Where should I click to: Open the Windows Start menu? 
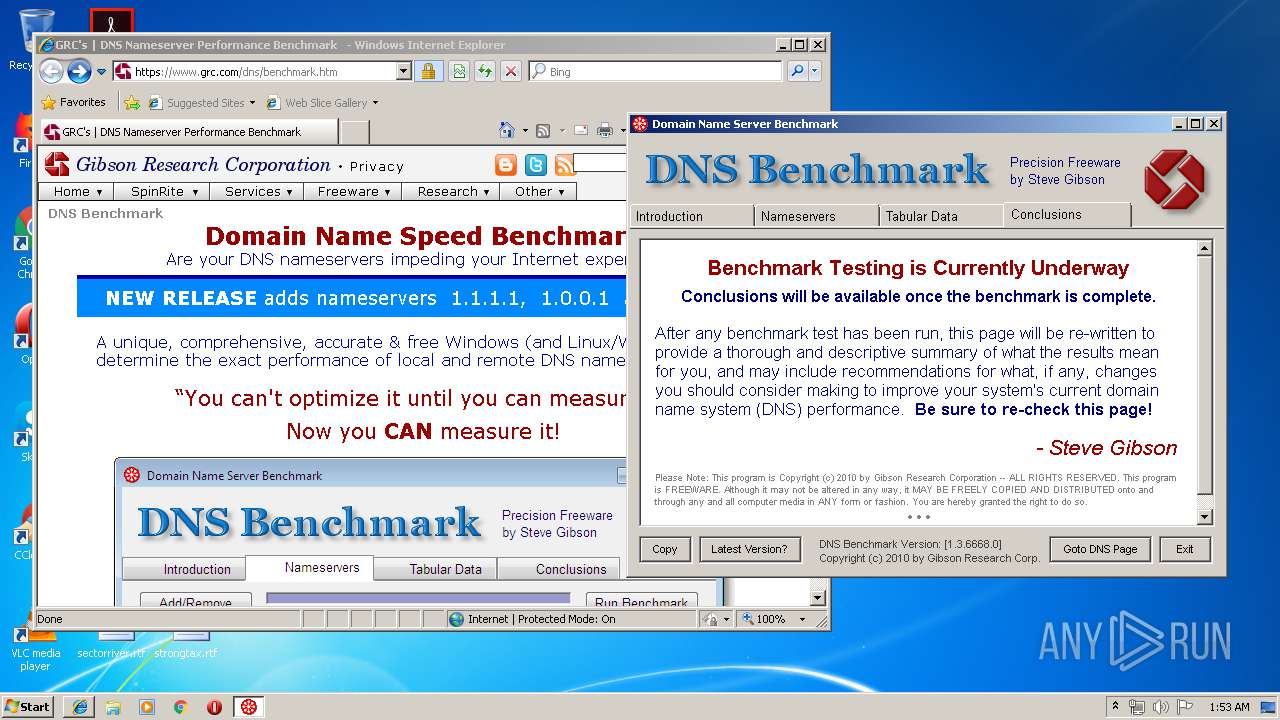[28, 706]
